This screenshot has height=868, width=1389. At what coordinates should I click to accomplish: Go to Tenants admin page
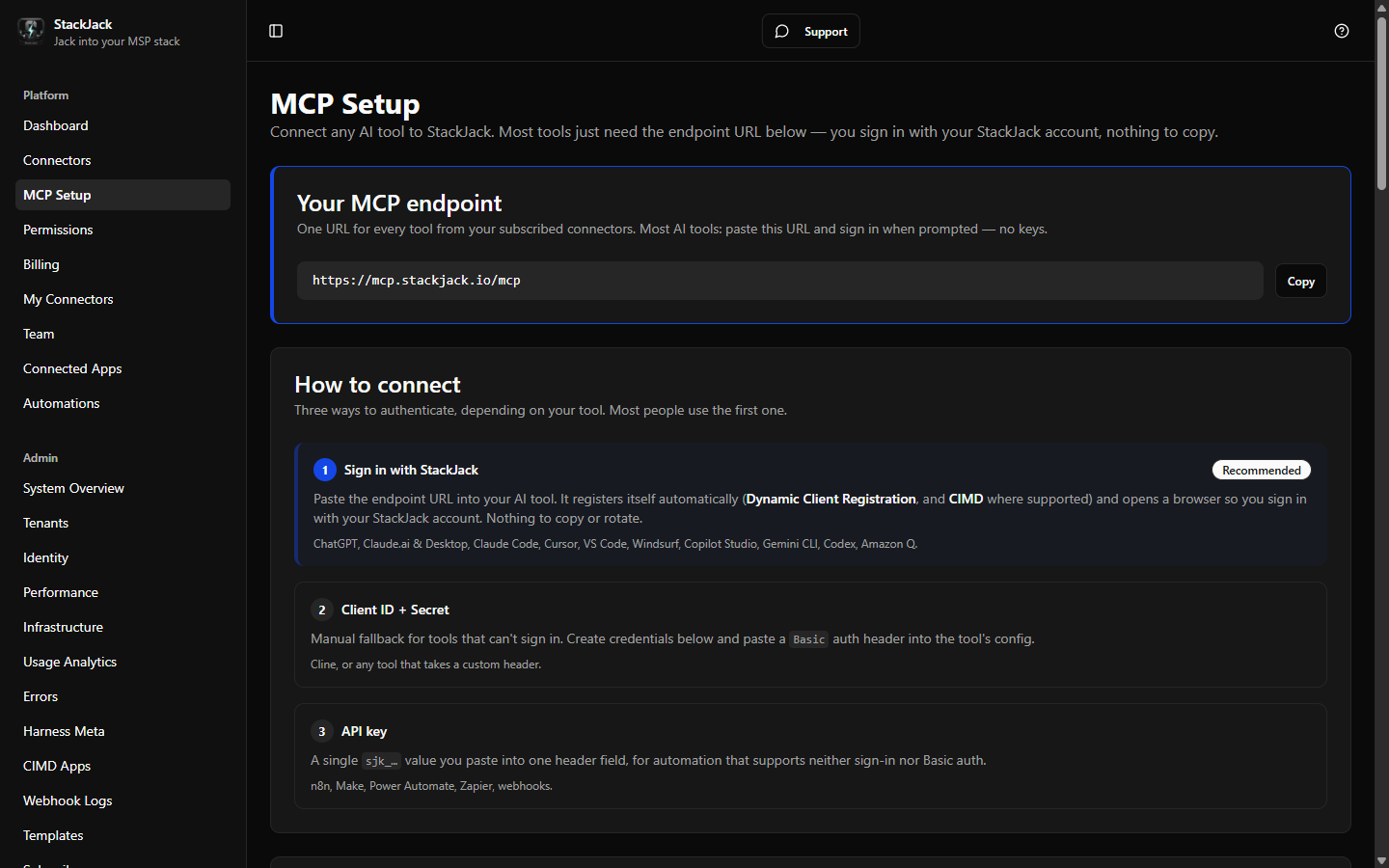click(123, 523)
